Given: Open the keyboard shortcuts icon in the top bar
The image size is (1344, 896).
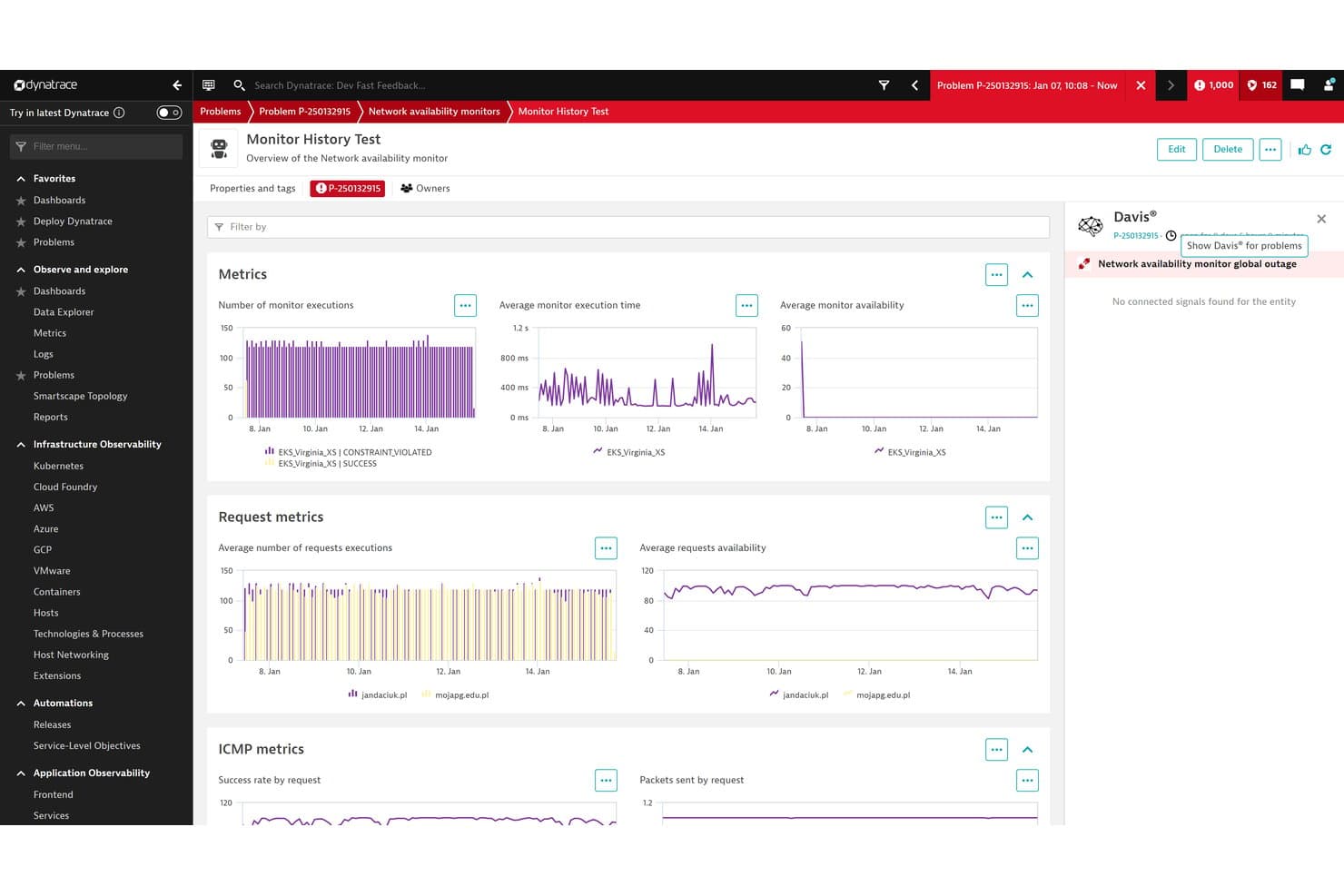Looking at the screenshot, I should coord(209,85).
